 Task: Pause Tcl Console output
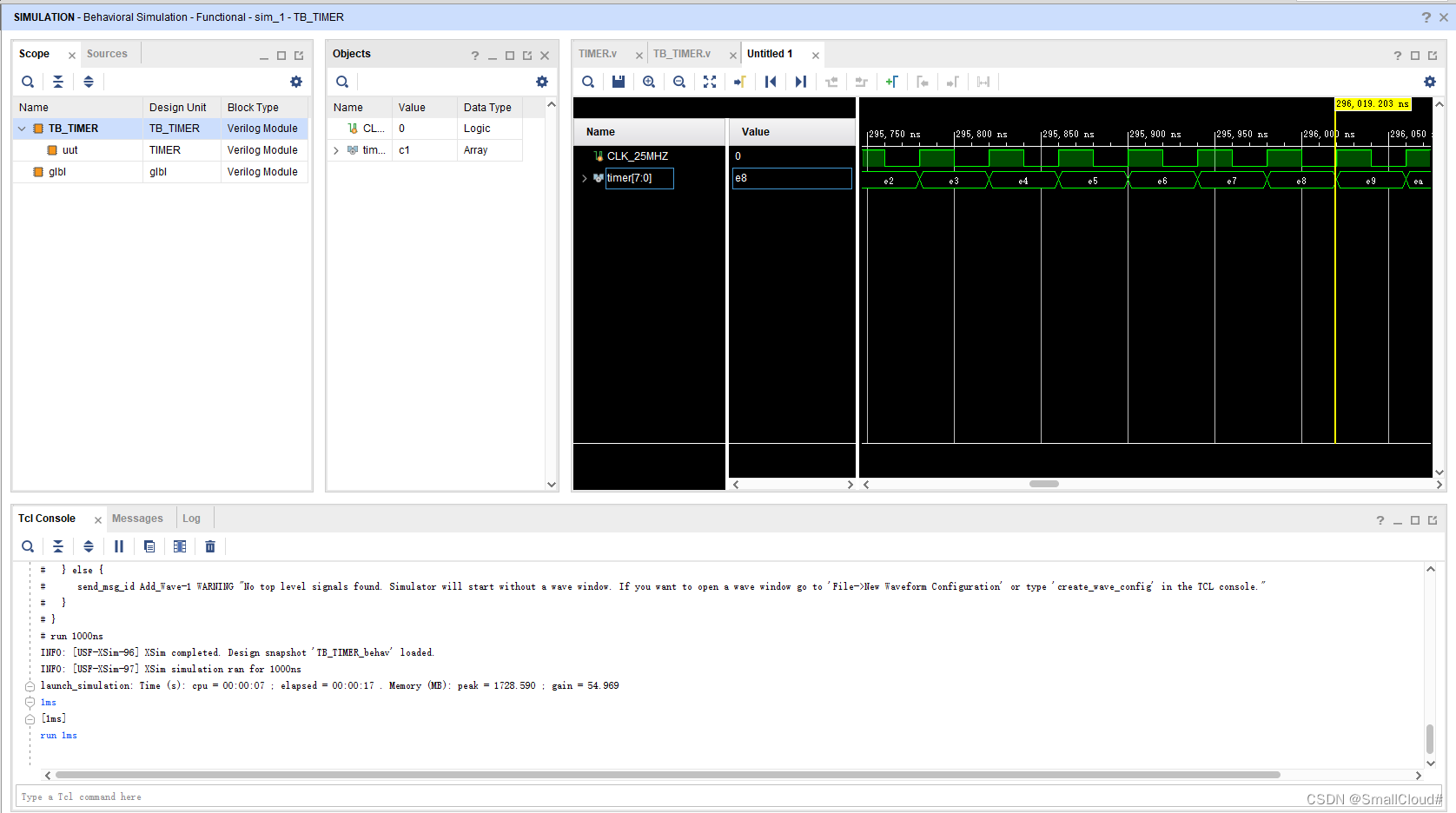[x=119, y=546]
